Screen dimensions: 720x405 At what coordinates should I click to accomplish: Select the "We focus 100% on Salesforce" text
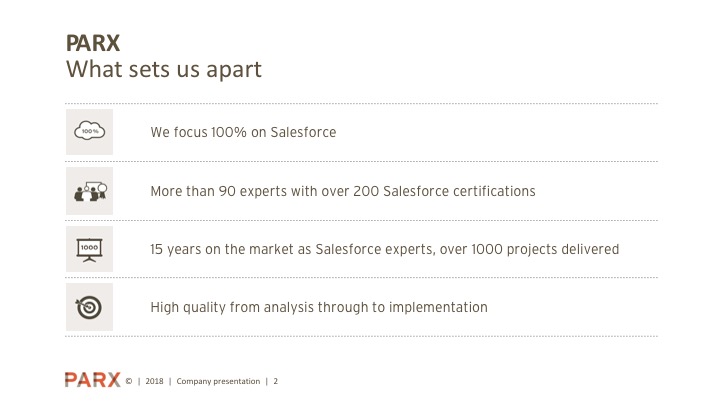pyautogui.click(x=243, y=132)
